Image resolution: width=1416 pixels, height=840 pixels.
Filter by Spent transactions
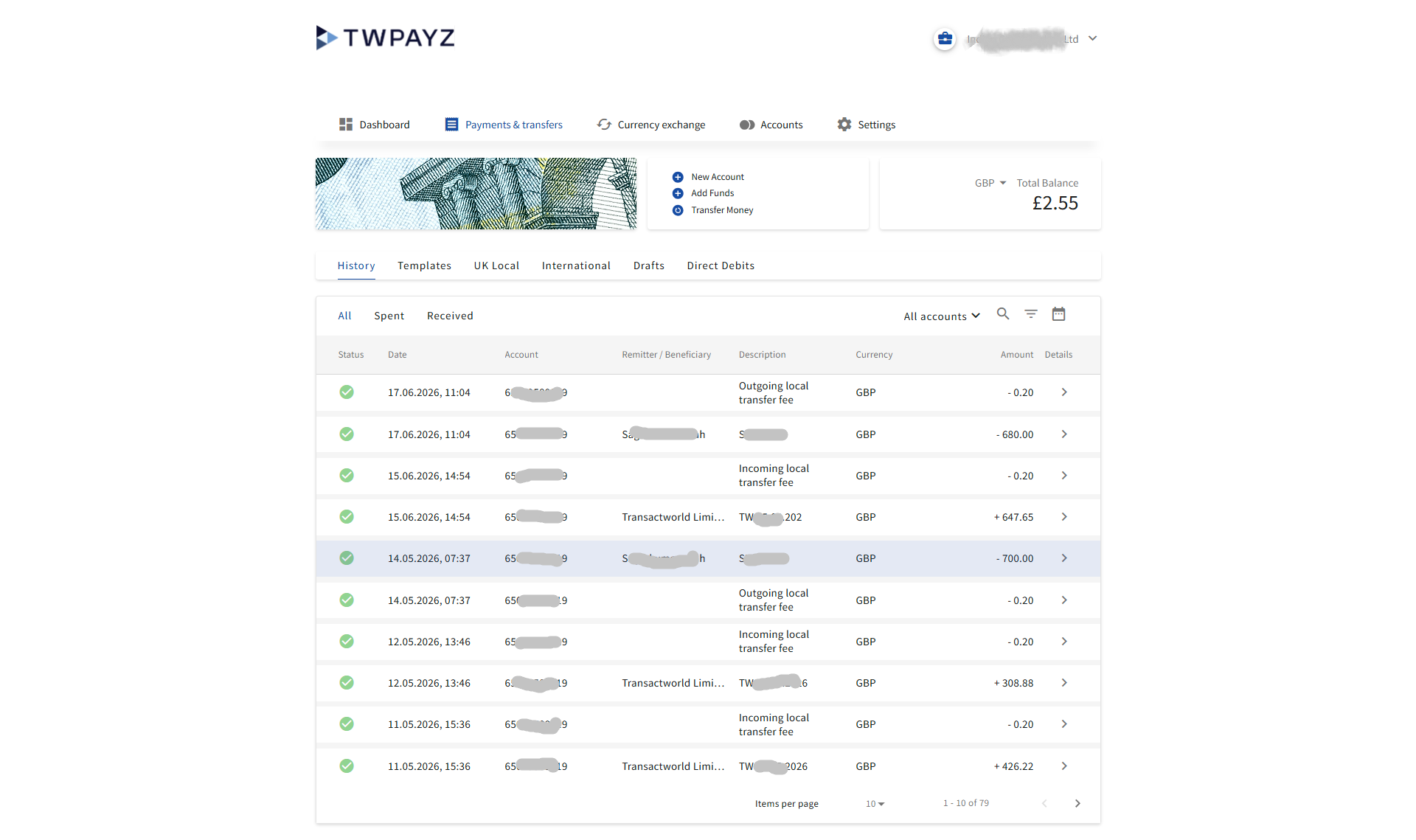389,316
